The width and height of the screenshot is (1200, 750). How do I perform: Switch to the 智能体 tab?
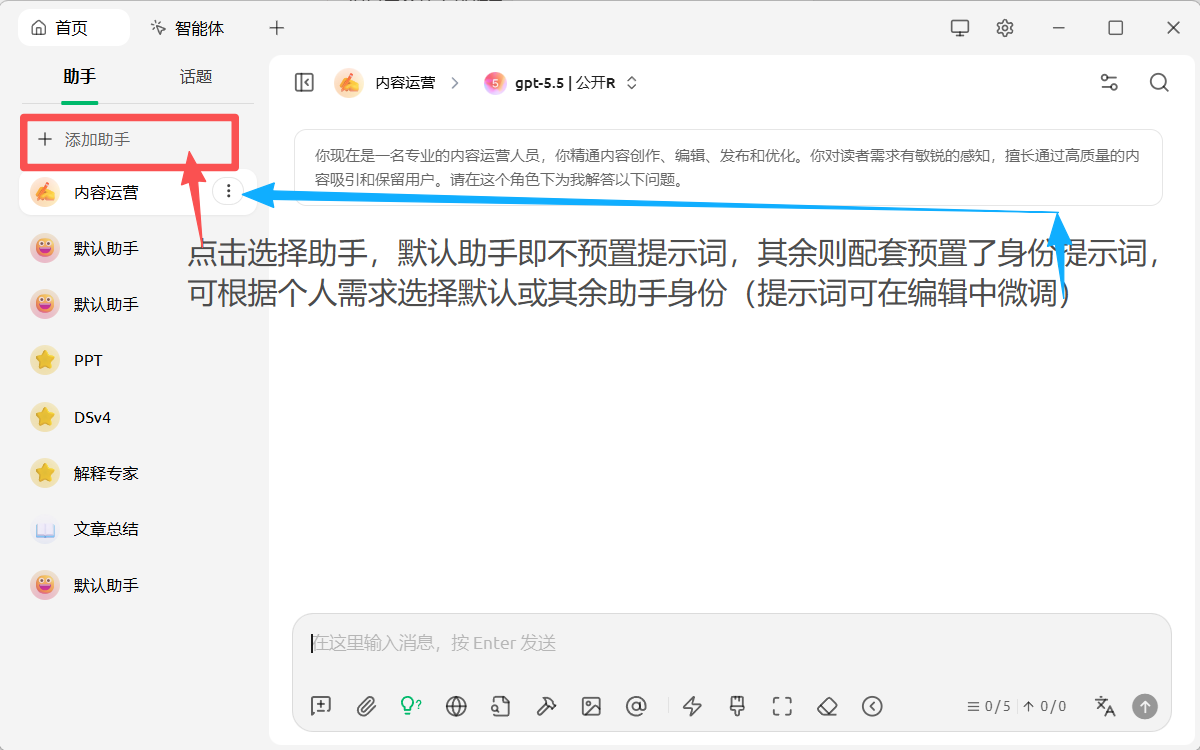pyautogui.click(x=187, y=28)
